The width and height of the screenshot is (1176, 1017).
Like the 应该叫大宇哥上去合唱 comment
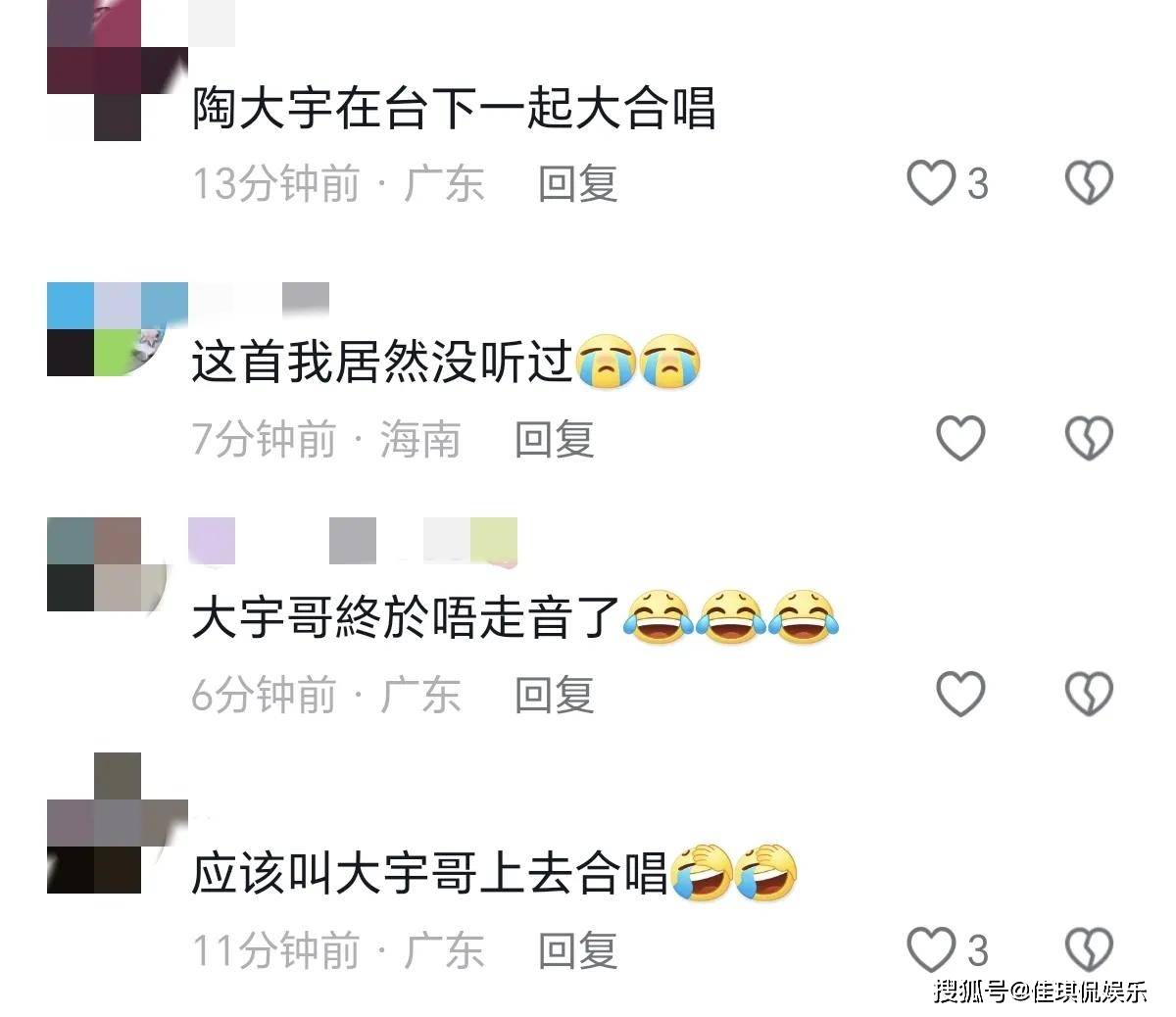tap(931, 949)
